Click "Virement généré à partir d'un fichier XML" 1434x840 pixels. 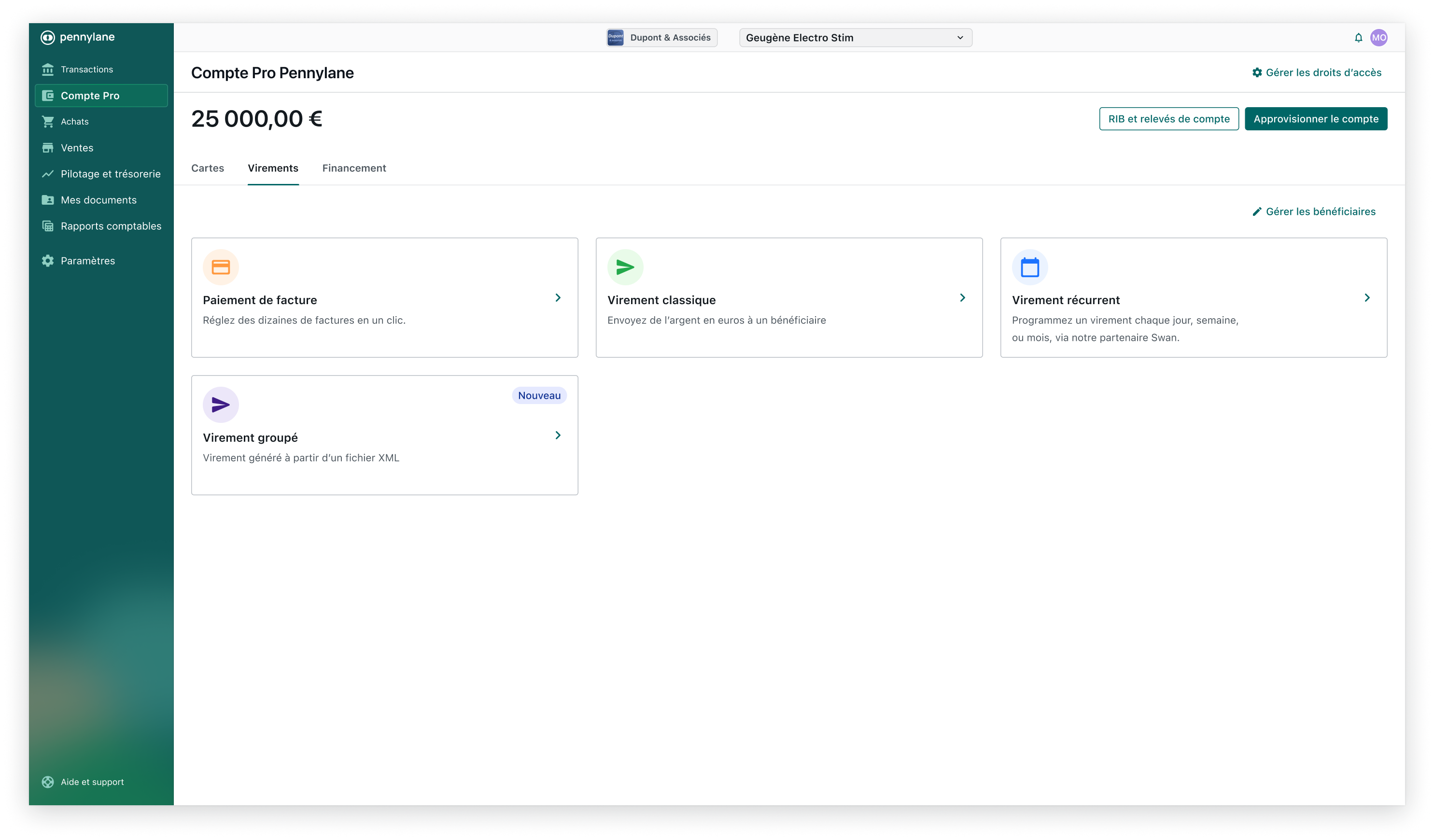point(301,458)
